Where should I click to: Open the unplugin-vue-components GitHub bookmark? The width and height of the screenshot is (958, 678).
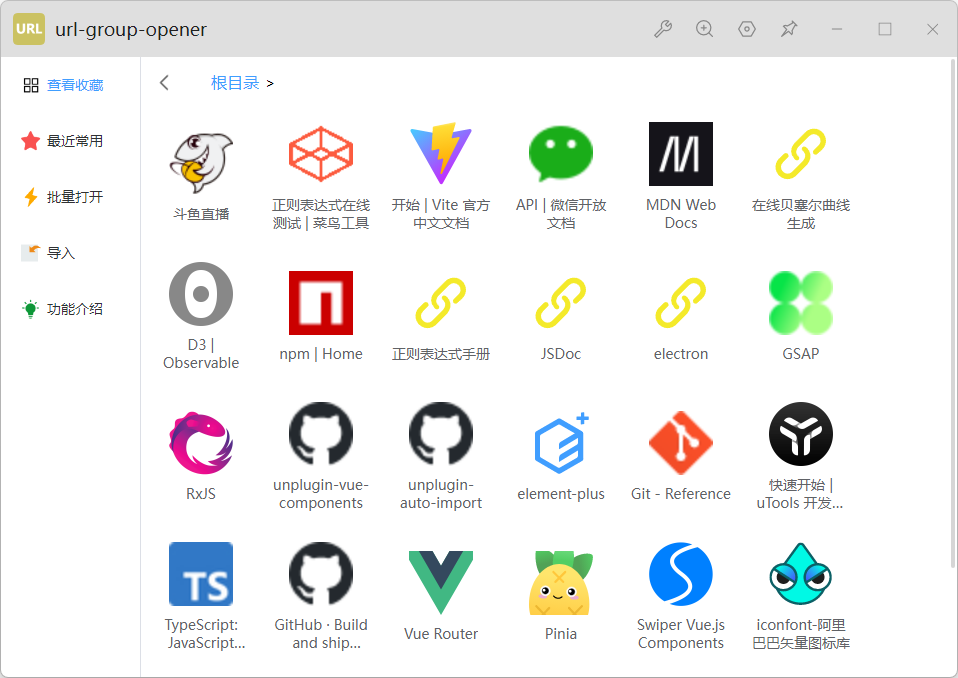coord(321,434)
